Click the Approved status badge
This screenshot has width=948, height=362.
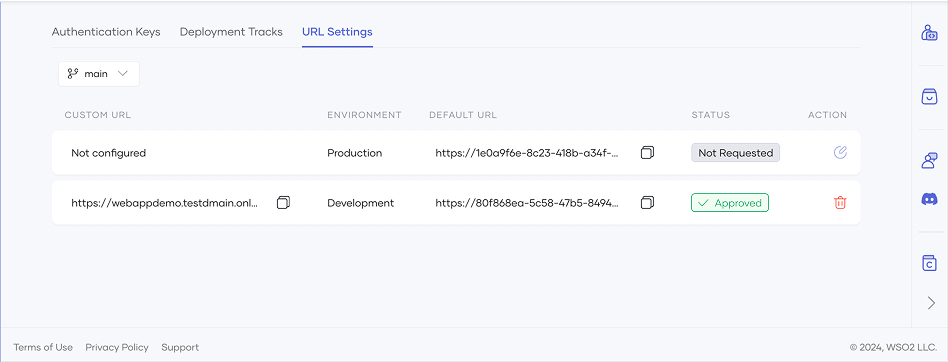(730, 203)
